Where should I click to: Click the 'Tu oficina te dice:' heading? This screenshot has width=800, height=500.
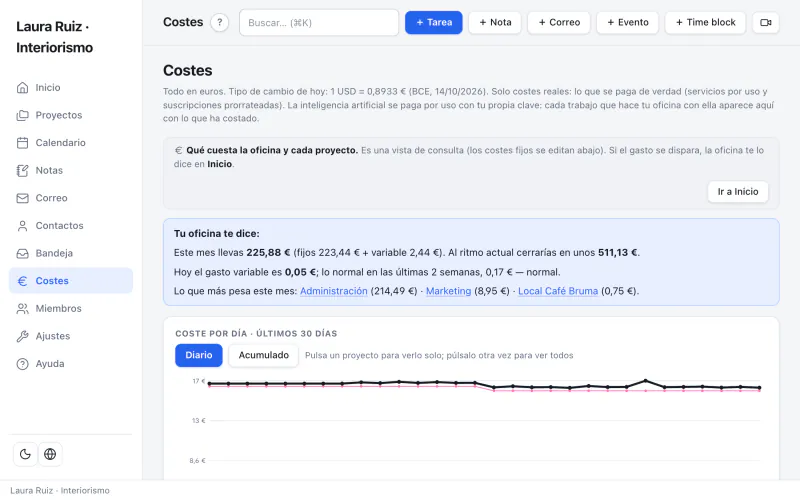[x=216, y=233]
